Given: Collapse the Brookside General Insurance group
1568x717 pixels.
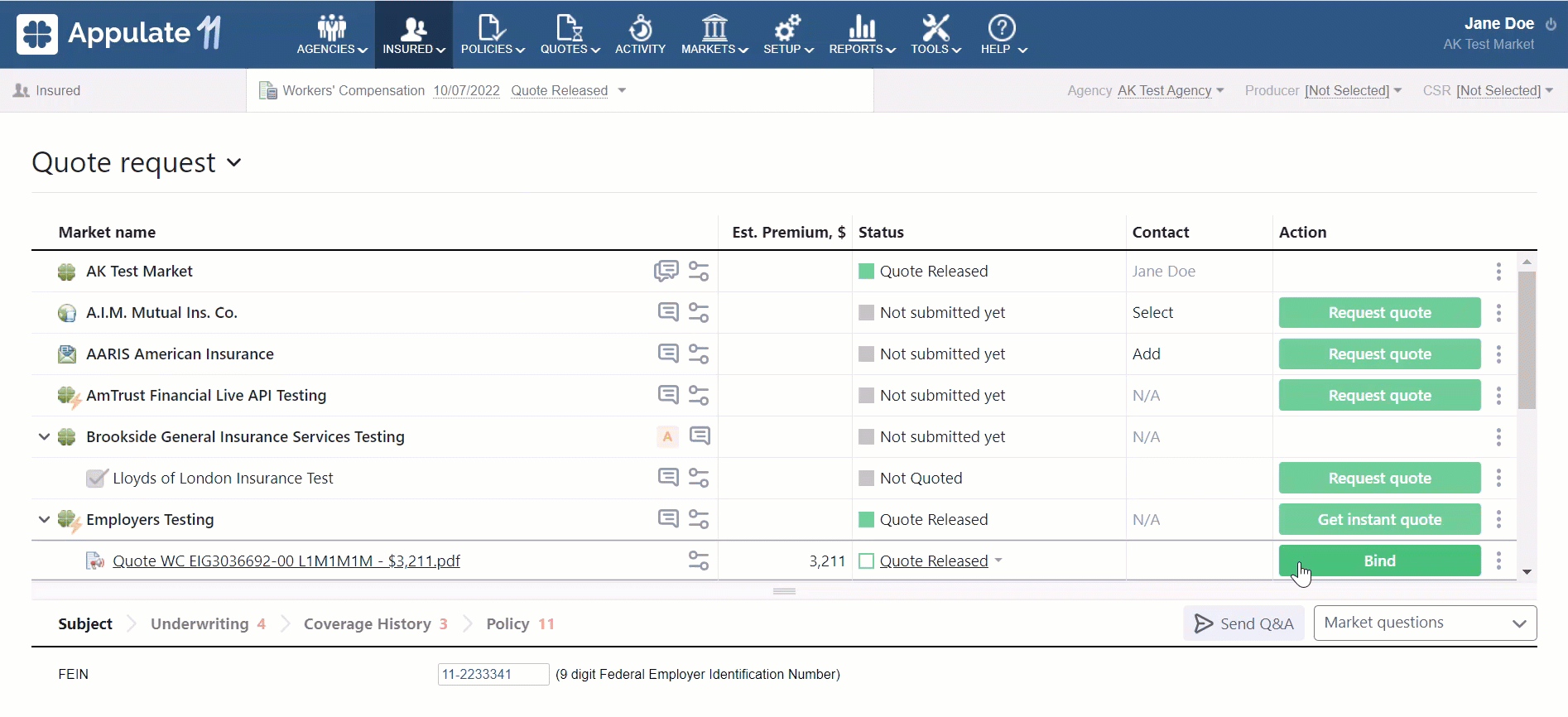Looking at the screenshot, I should tap(44, 436).
